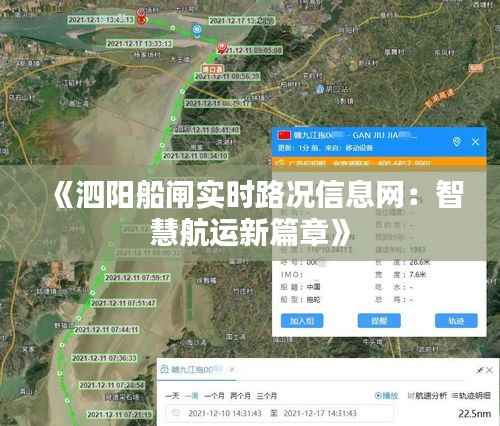This screenshot has height=426, width=500.
Task: Click the 2021.12.11 07:44:11 timestamp label
Action: [106, 330]
